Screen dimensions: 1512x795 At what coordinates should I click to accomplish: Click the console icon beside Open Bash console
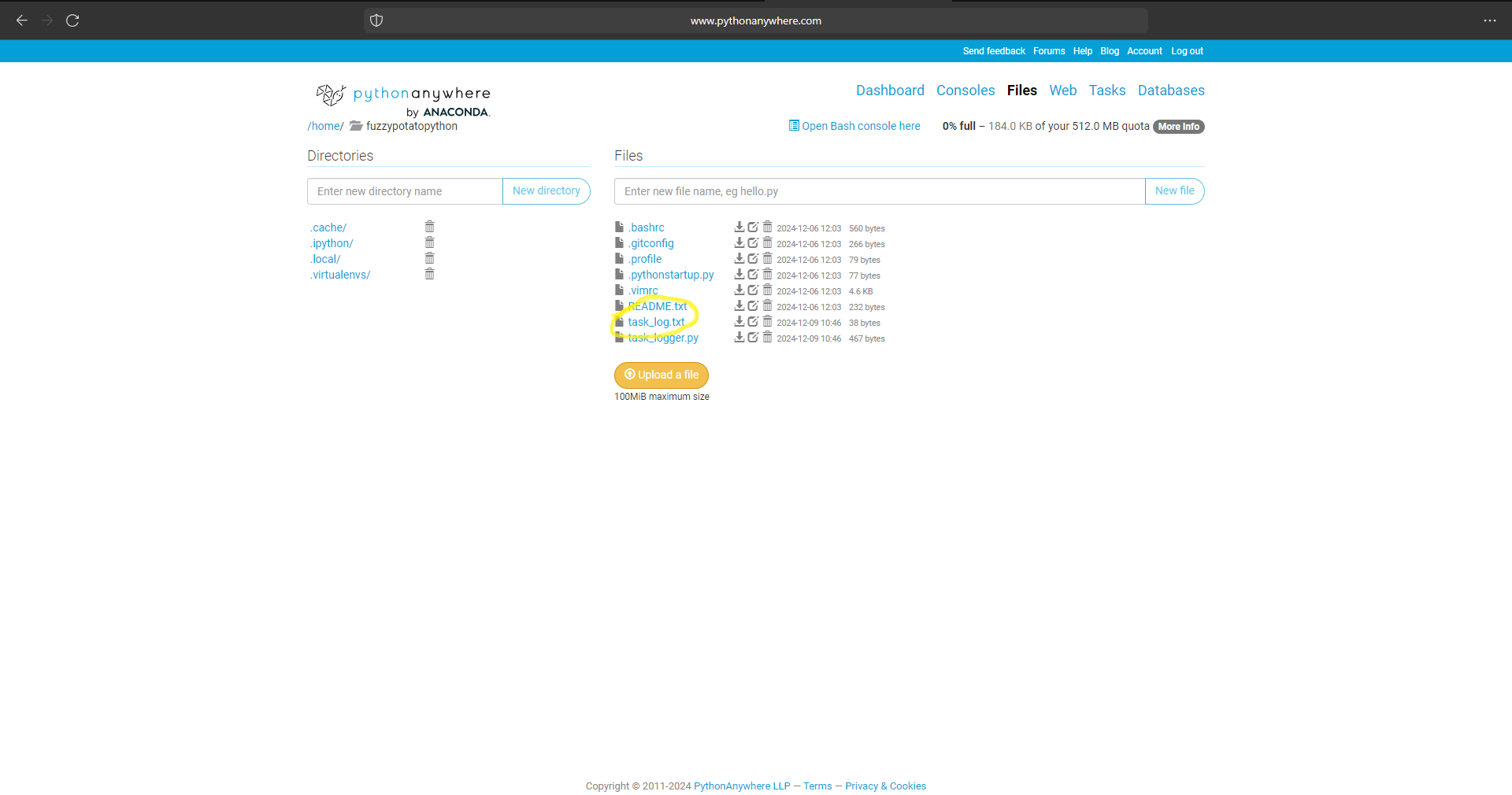click(x=795, y=125)
